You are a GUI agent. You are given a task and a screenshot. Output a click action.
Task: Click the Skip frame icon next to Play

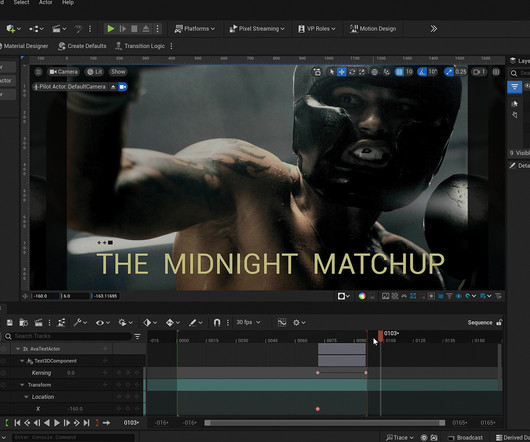[123, 29]
